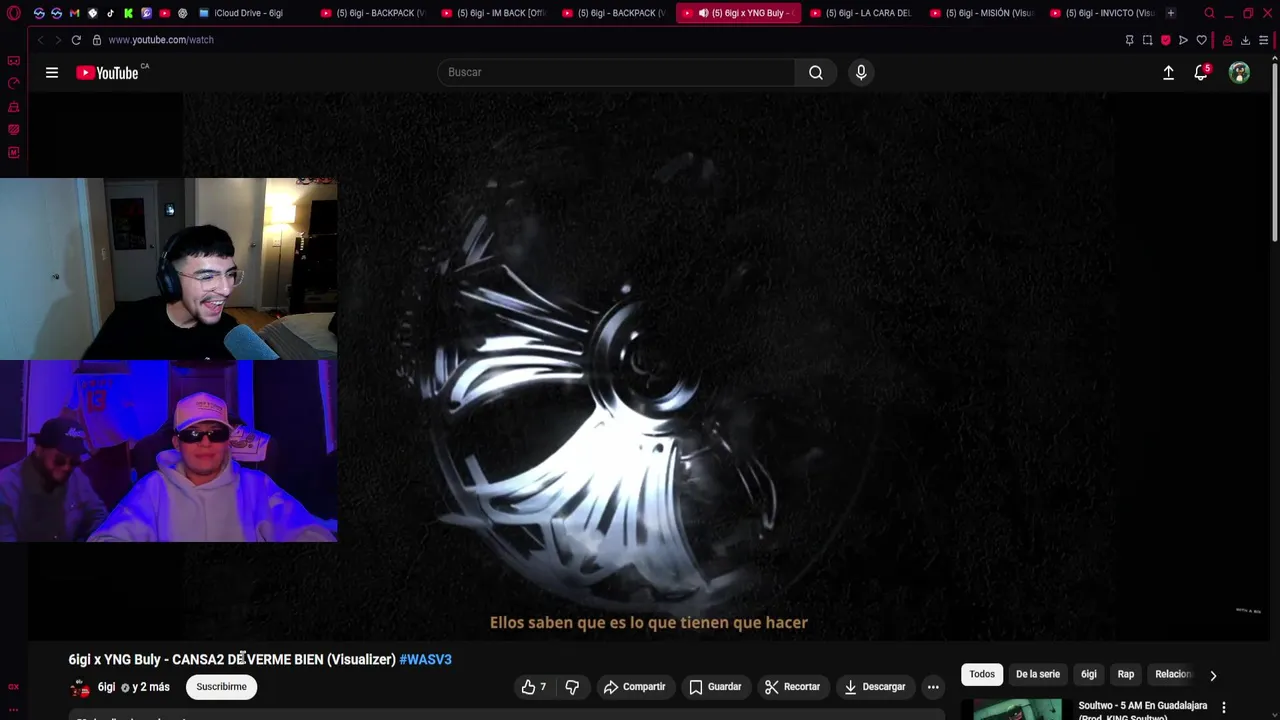Open the browser downloads panel

click(x=1245, y=40)
